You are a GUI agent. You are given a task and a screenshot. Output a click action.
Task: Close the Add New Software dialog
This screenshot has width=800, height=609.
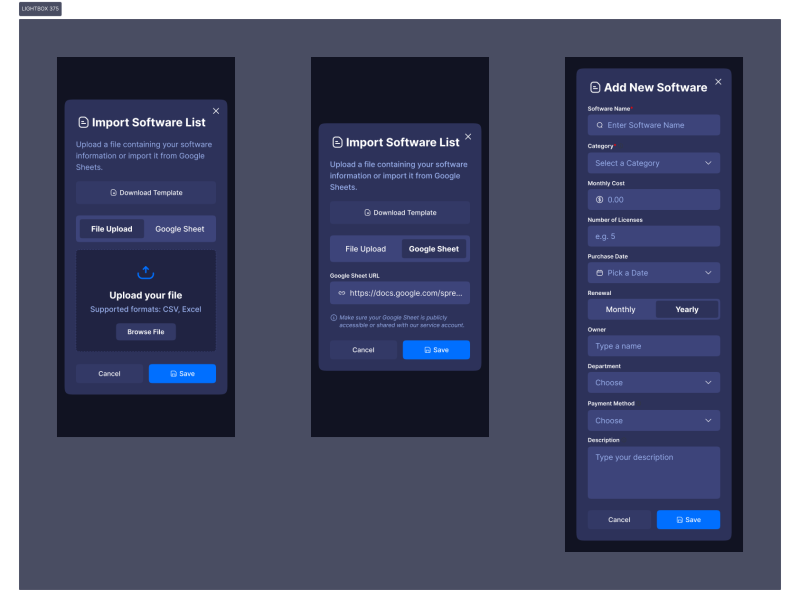[718, 82]
